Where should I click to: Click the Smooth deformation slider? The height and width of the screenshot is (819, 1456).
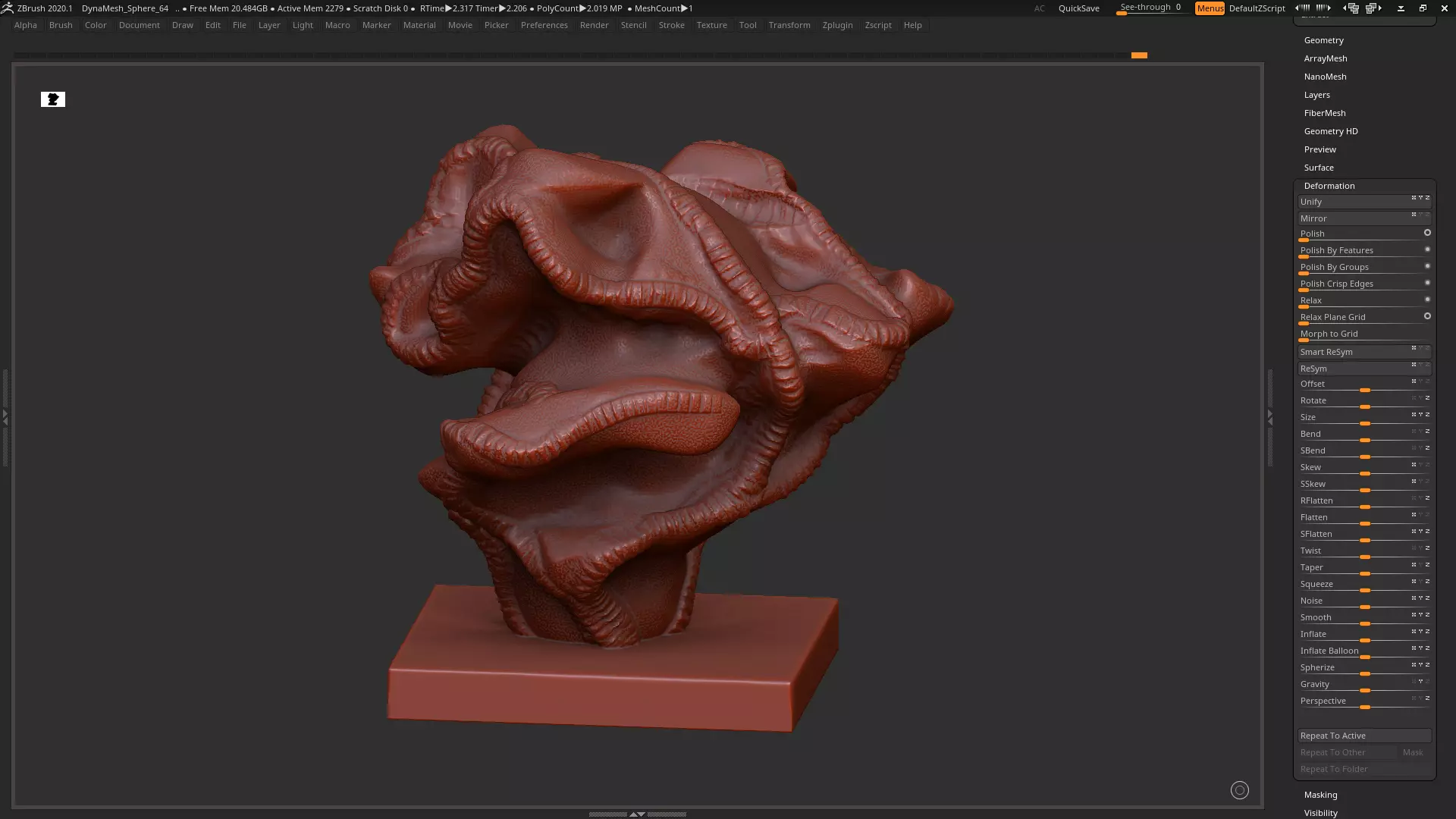[x=1364, y=618]
